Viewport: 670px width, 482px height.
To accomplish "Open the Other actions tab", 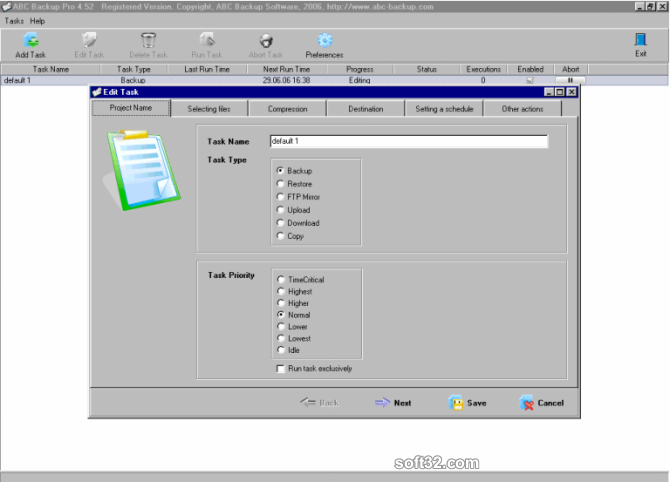I will tap(523, 109).
